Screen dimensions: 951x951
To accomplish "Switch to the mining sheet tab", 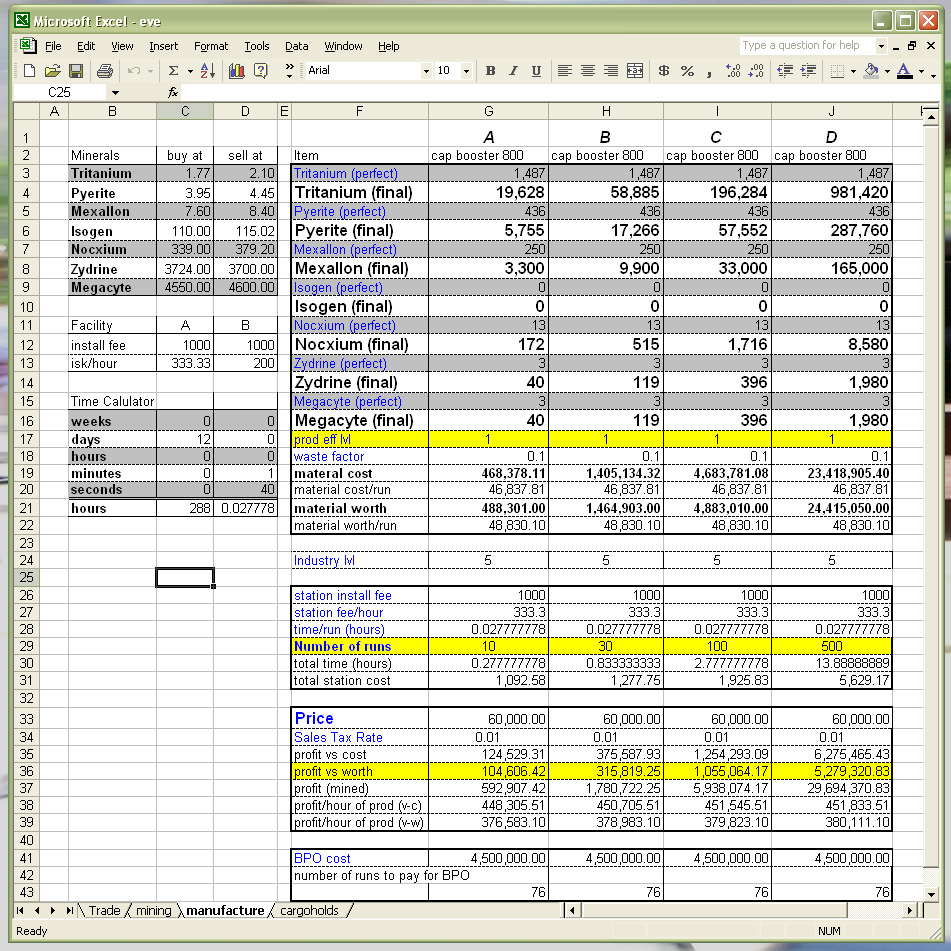I will tap(153, 910).
